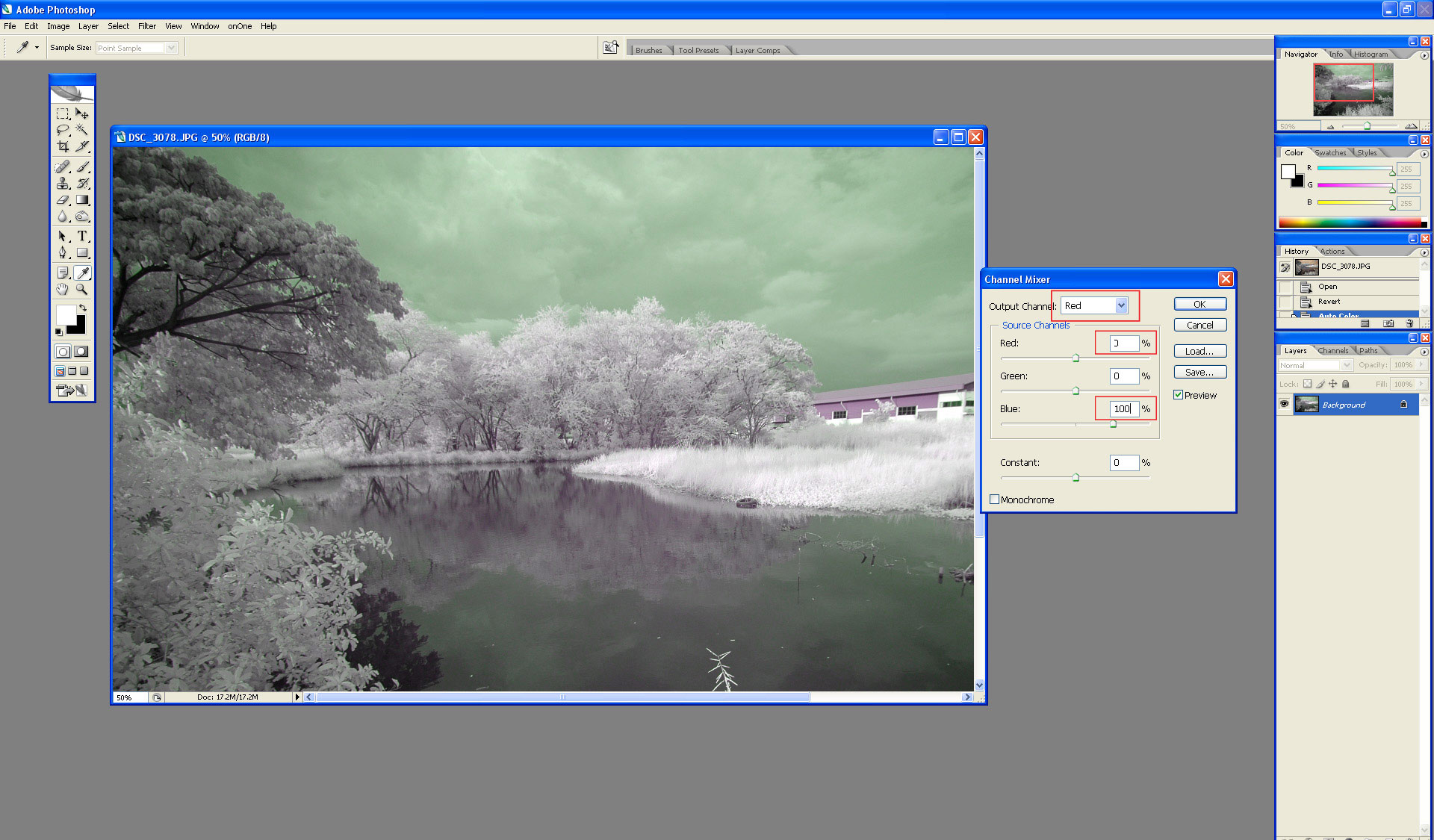Image resolution: width=1434 pixels, height=840 pixels.
Task: Select the Lasso tool
Action: click(x=63, y=130)
